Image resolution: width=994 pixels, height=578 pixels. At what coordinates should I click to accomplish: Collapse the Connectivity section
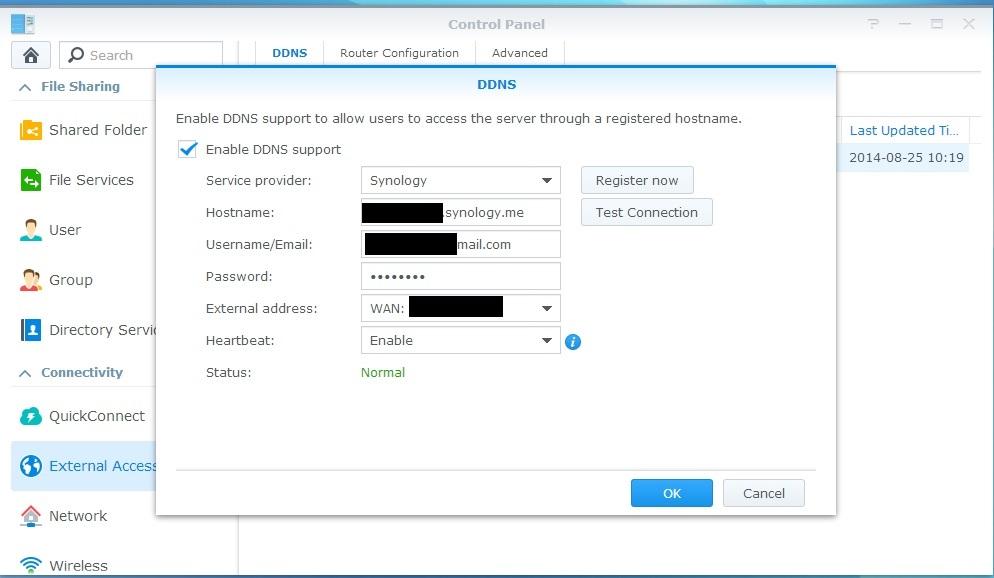pos(25,373)
